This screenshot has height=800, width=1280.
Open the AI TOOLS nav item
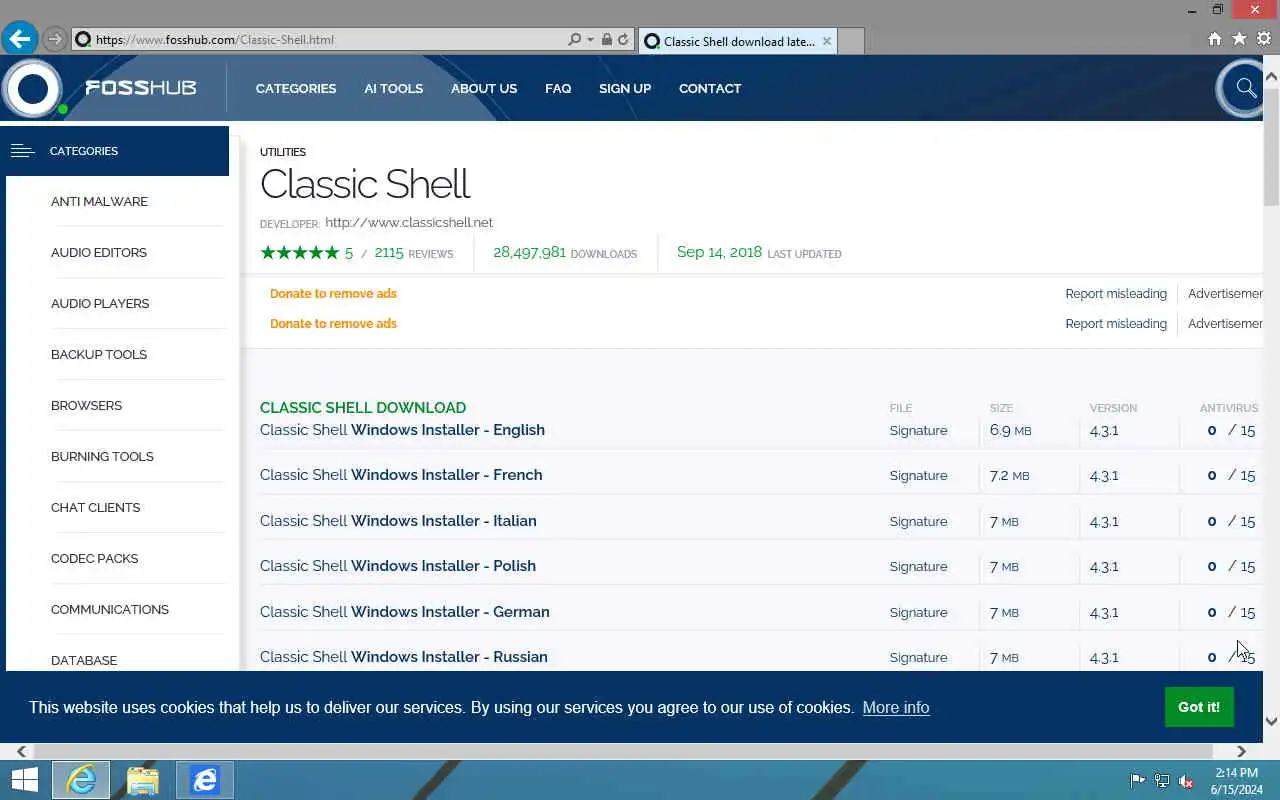393,88
